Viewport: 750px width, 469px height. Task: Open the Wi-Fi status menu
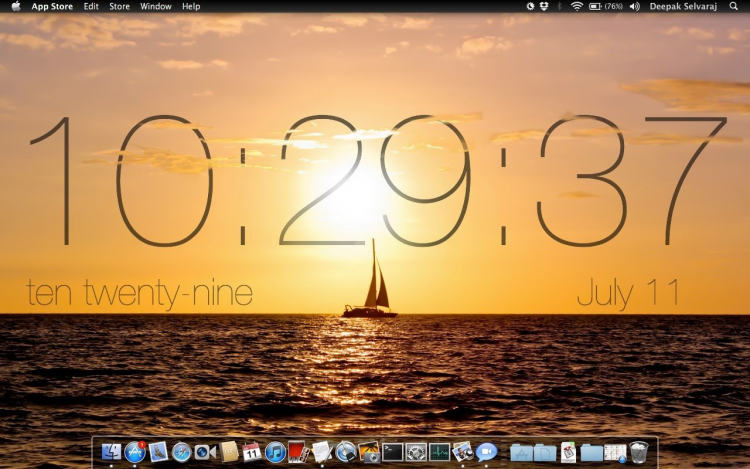point(577,6)
